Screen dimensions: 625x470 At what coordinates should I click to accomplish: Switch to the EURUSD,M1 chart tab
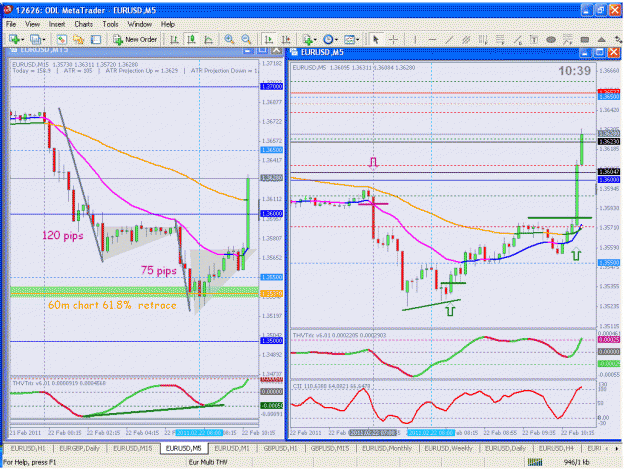232,448
